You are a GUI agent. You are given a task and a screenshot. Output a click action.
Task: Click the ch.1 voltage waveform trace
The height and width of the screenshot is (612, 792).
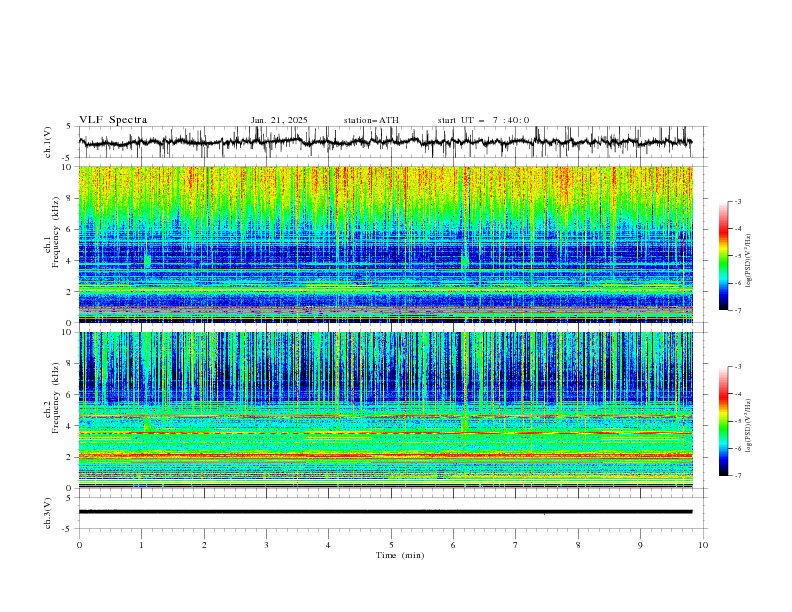coord(385,142)
